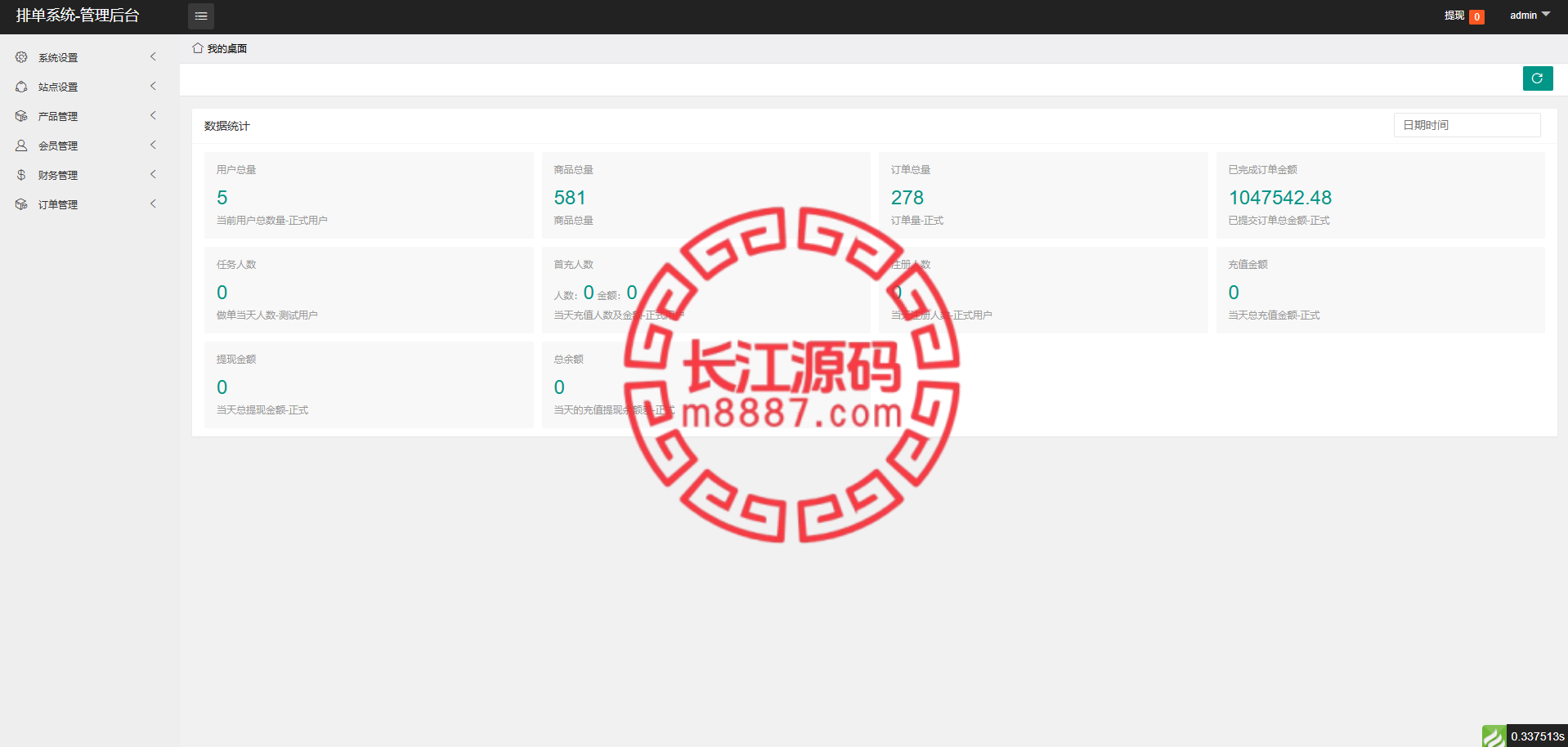Expand 站点设置 chevron arrow

click(x=153, y=86)
